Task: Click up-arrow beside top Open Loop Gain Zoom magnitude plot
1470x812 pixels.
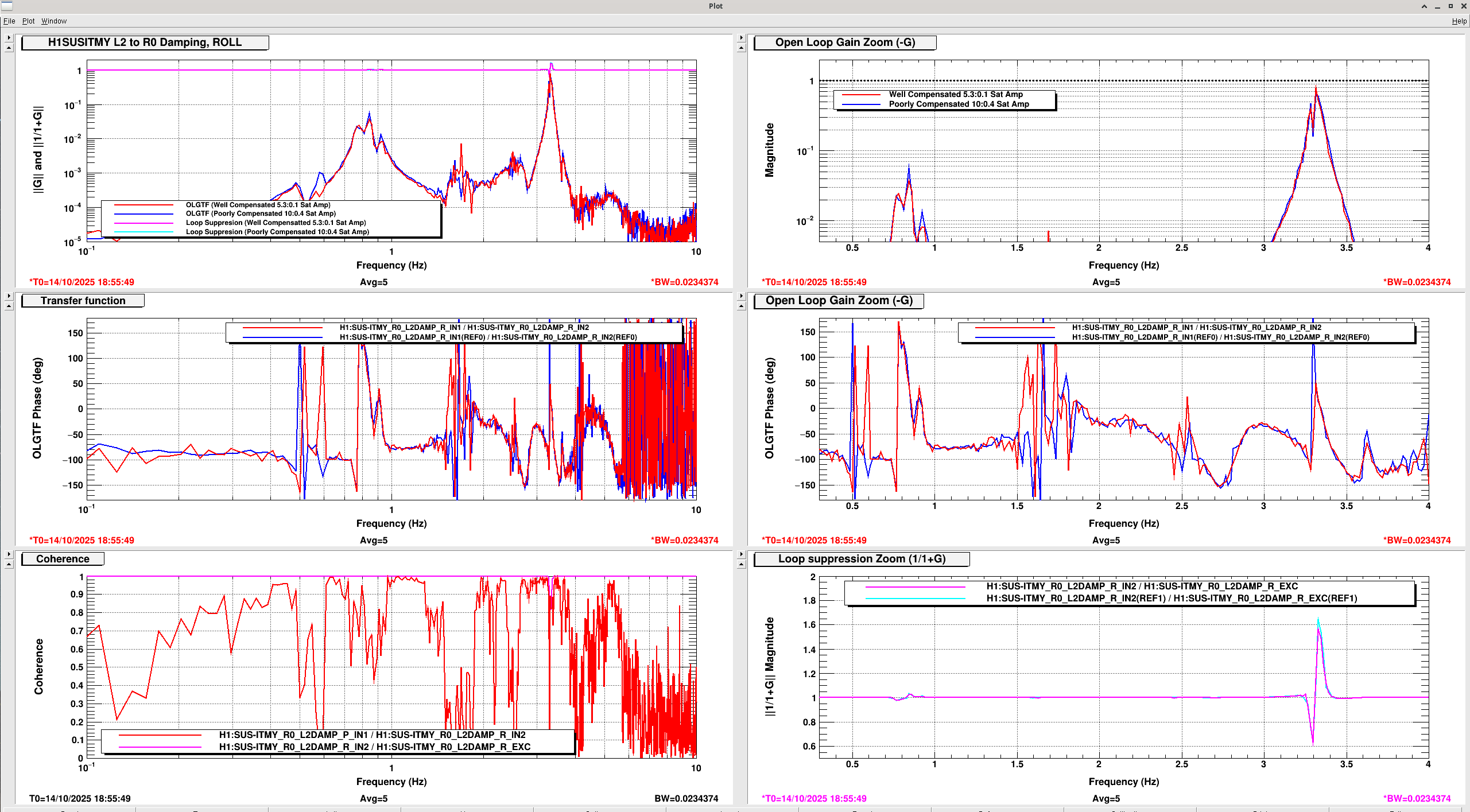Action: coord(741,48)
